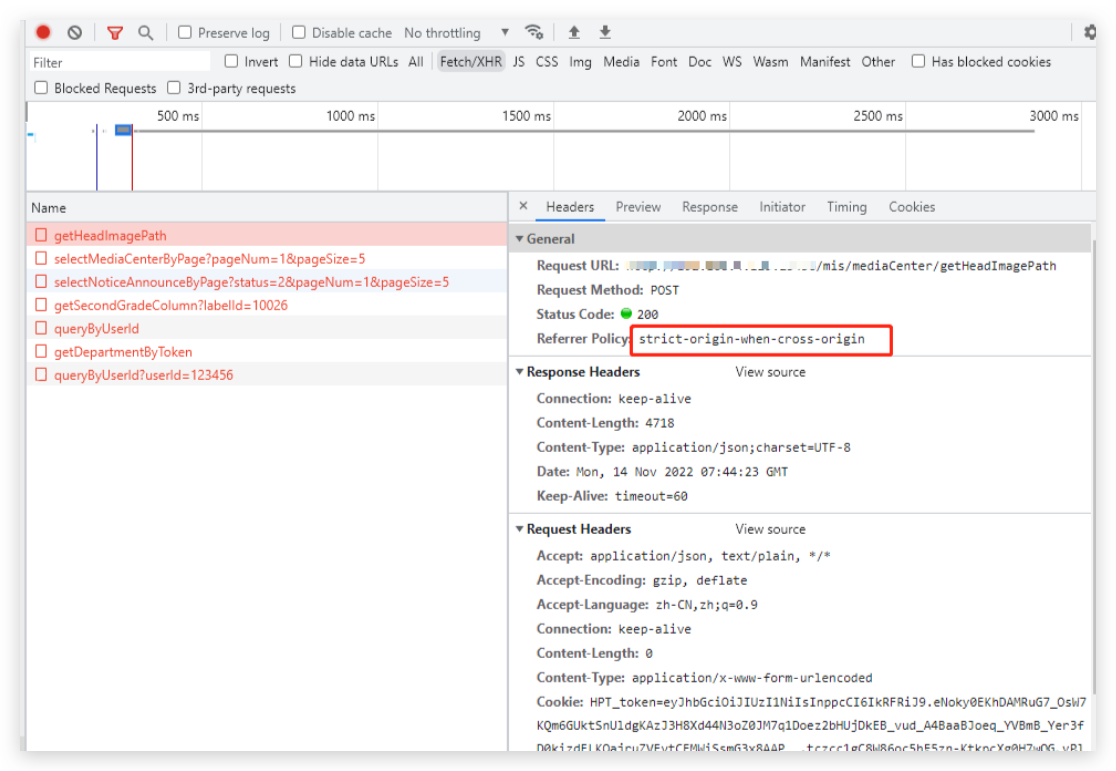
Task: Click the Content-Length 4718 value
Action: pos(659,423)
